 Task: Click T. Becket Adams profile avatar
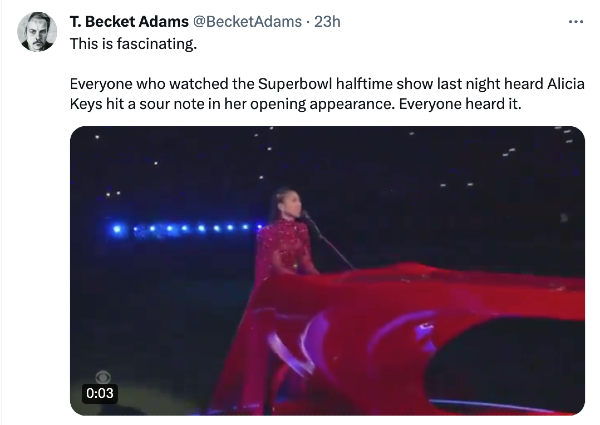point(37,32)
